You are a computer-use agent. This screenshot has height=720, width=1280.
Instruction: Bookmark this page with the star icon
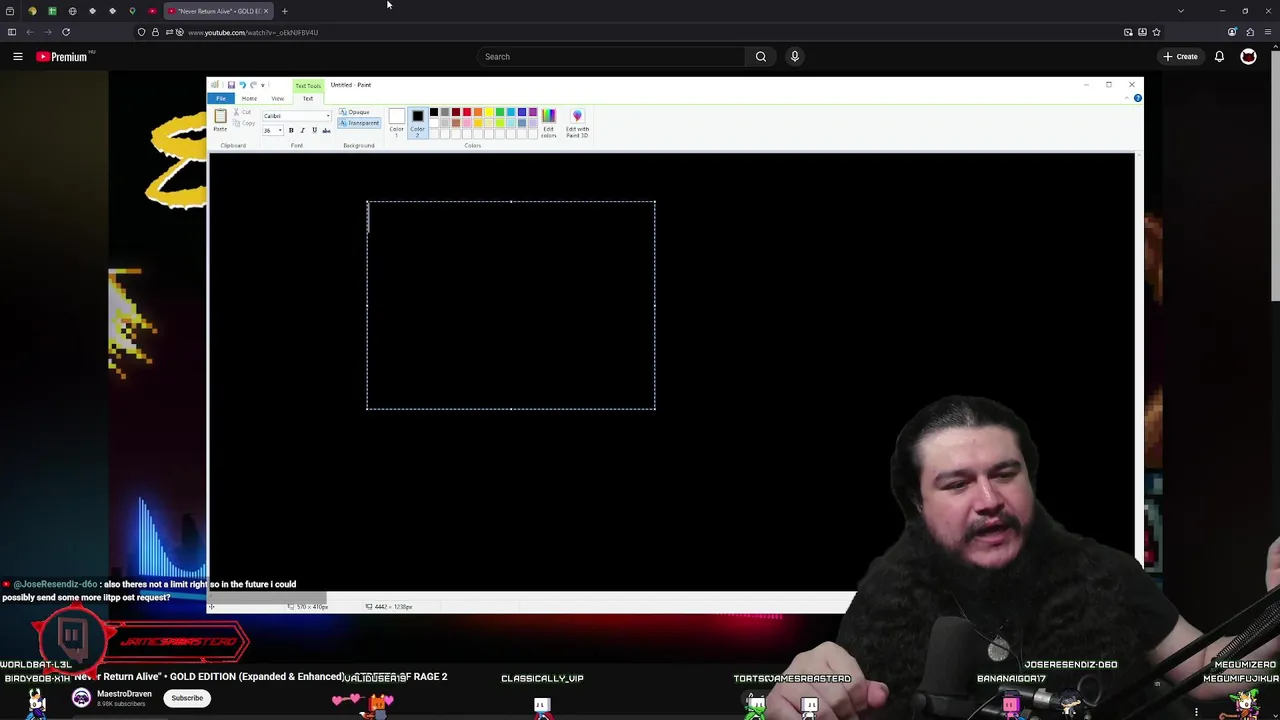[x=1156, y=32]
